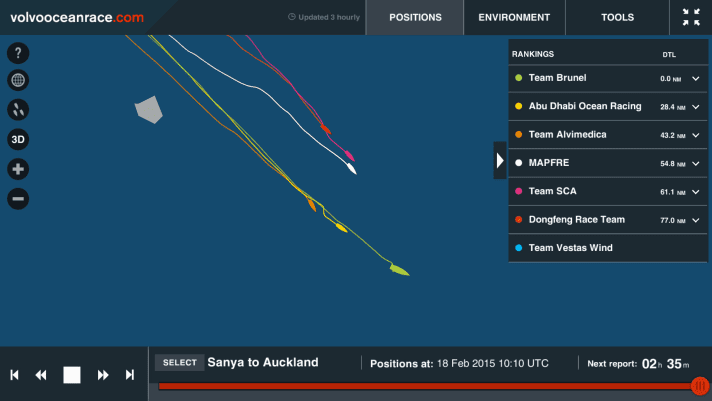Click the Team Alvimedica name
The width and height of the screenshot is (712, 401).
coord(568,134)
